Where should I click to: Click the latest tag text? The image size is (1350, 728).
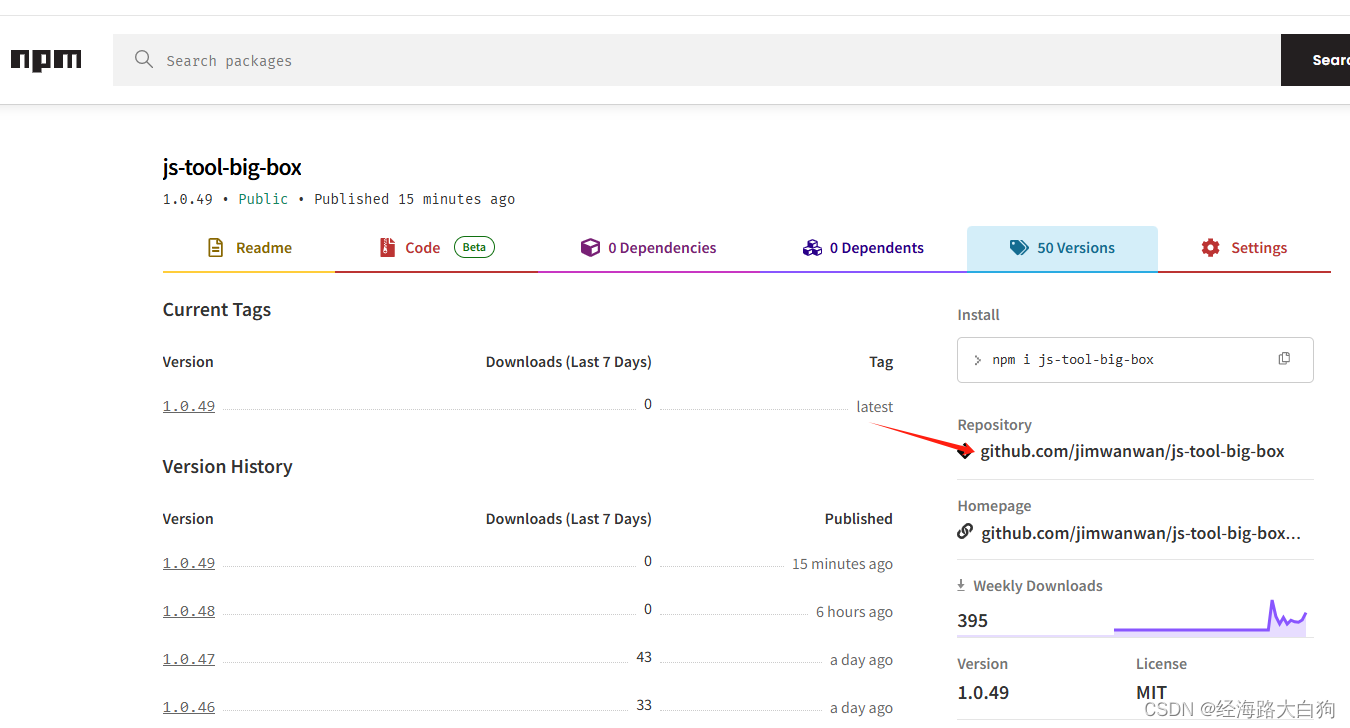click(875, 407)
